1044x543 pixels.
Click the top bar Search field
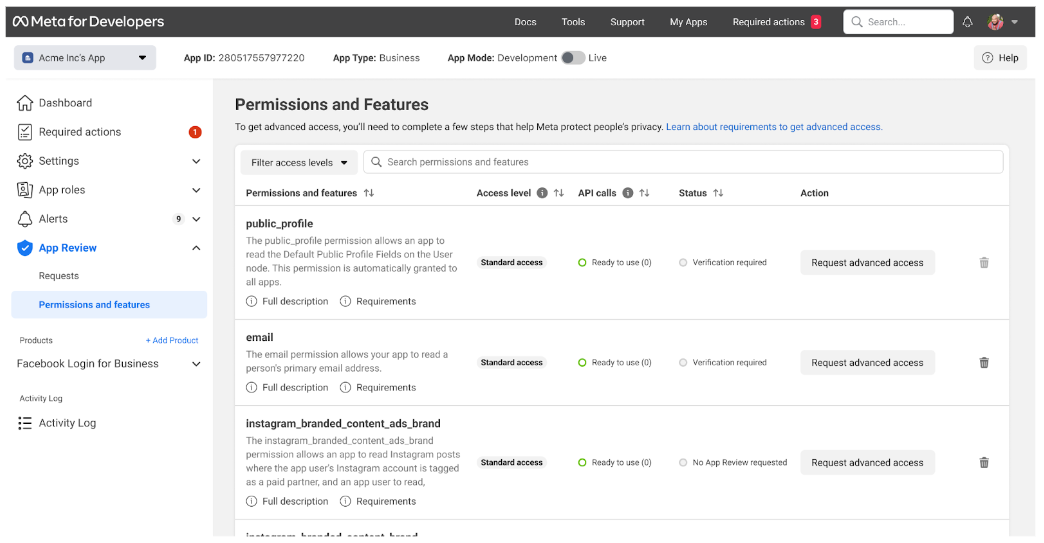click(x=898, y=22)
